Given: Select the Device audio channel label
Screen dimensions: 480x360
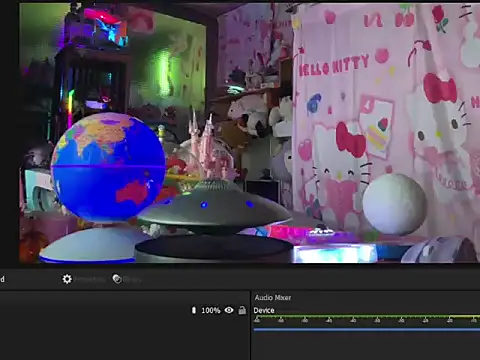Looking at the screenshot, I should [264, 310].
